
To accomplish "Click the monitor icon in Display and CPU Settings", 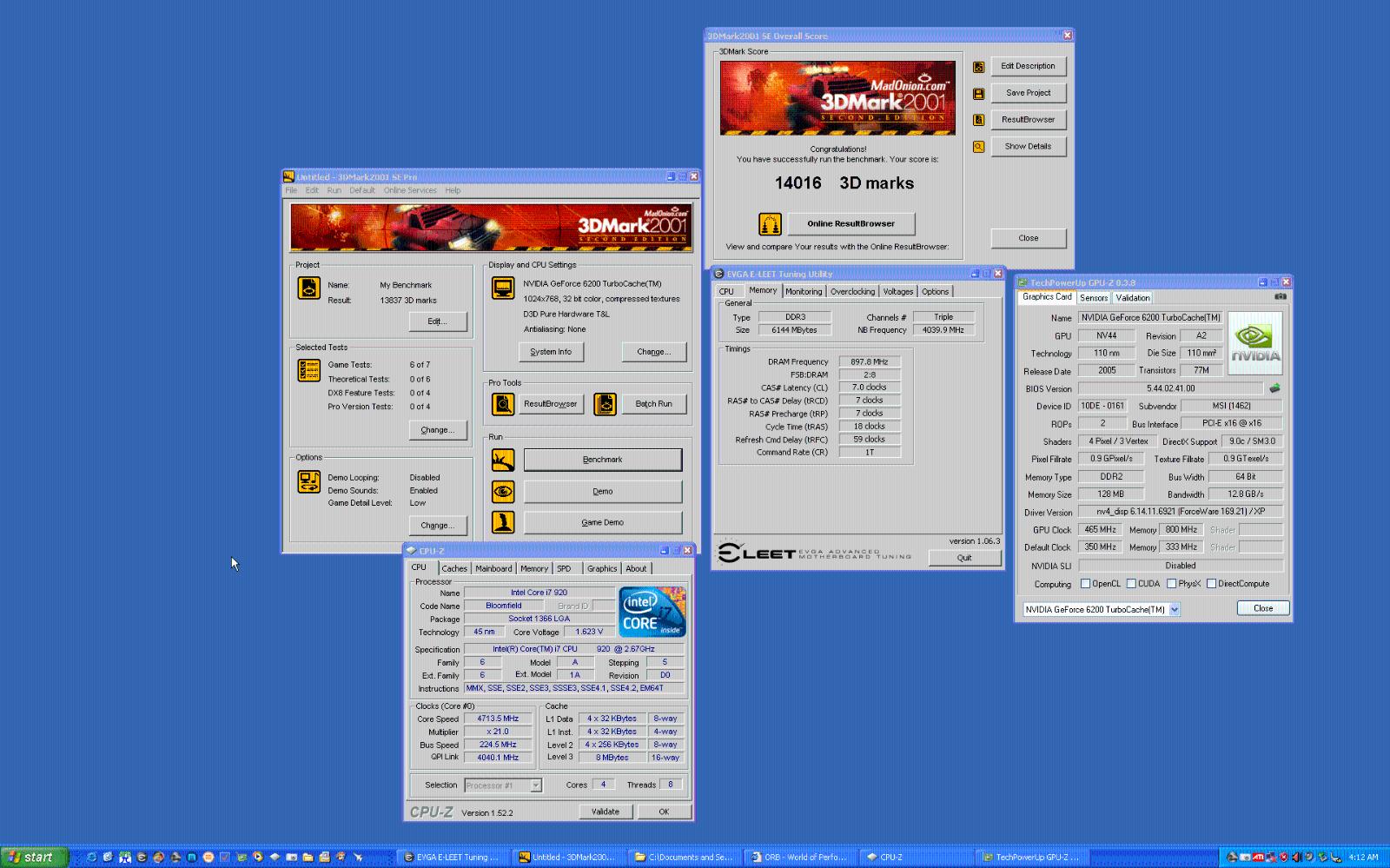I will point(503,288).
